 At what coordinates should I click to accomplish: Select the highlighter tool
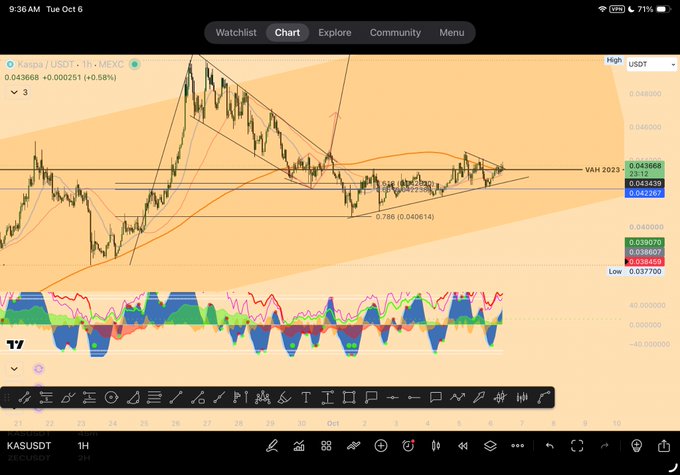pyautogui.click(x=284, y=397)
